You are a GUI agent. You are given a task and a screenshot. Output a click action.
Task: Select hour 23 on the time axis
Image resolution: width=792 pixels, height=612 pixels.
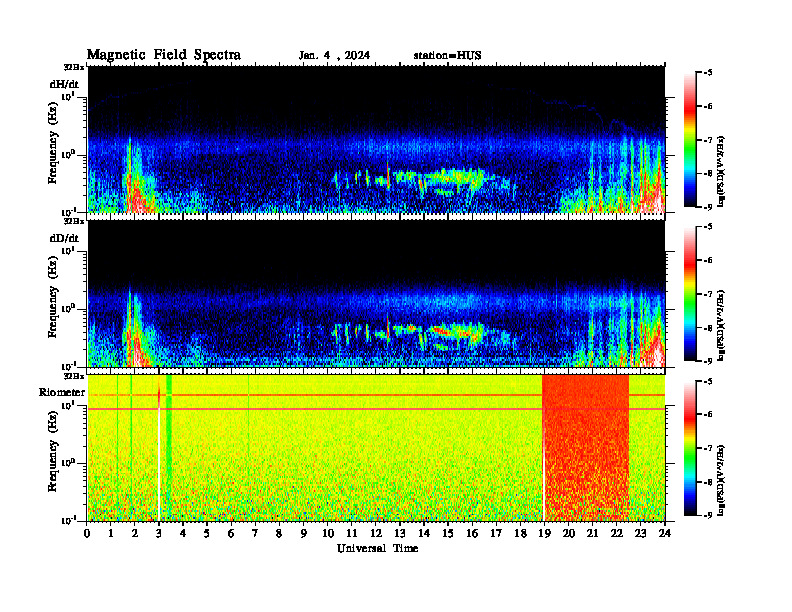pyautogui.click(x=640, y=533)
